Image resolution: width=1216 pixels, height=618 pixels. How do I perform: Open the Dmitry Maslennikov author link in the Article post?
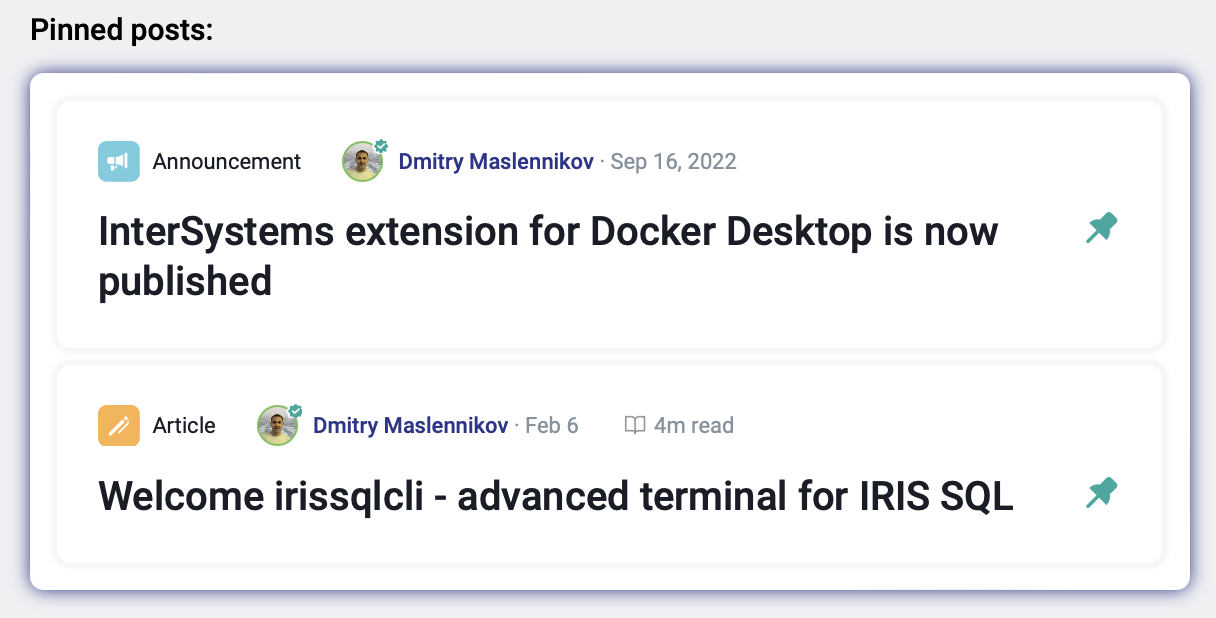point(411,425)
